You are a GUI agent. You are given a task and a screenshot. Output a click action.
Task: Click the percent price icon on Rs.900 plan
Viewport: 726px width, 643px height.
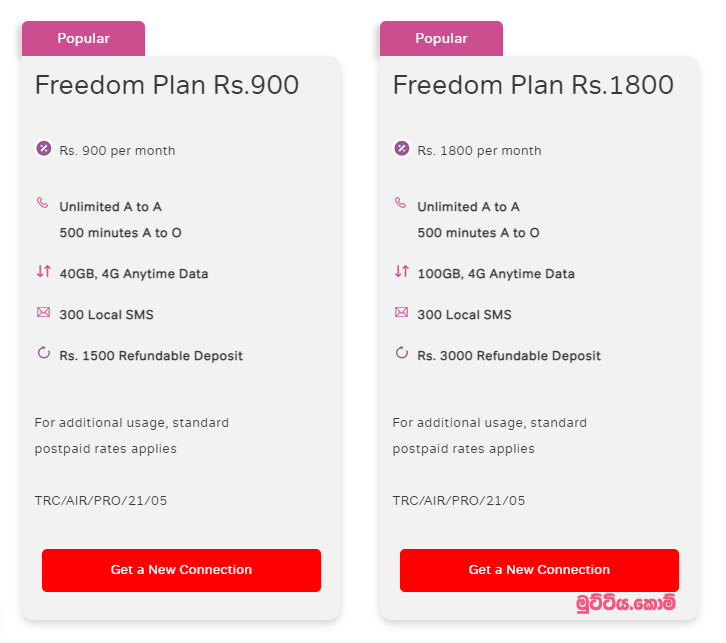point(44,149)
